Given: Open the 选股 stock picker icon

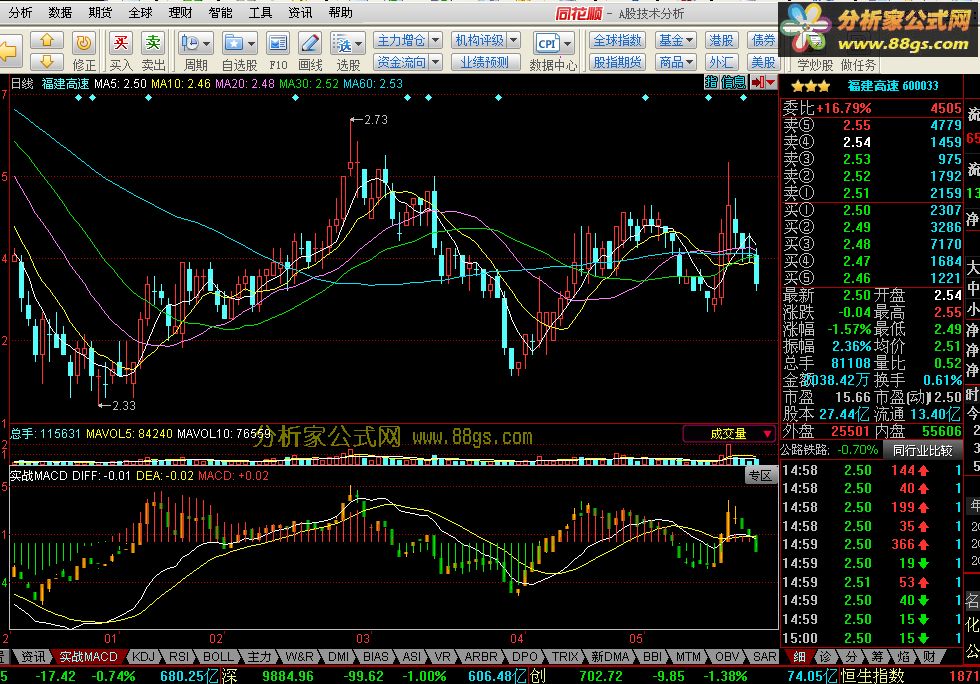Looking at the screenshot, I should pos(342,44).
